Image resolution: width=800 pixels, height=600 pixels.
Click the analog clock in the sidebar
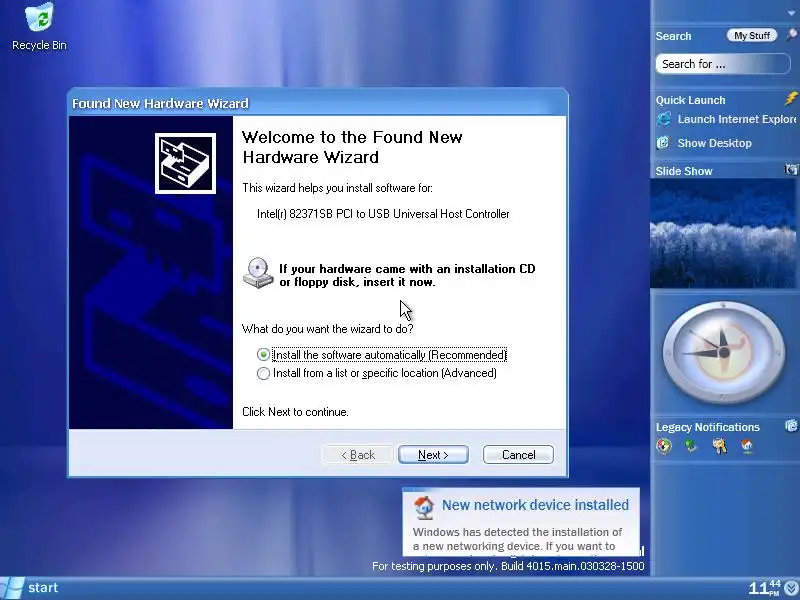pyautogui.click(x=723, y=352)
